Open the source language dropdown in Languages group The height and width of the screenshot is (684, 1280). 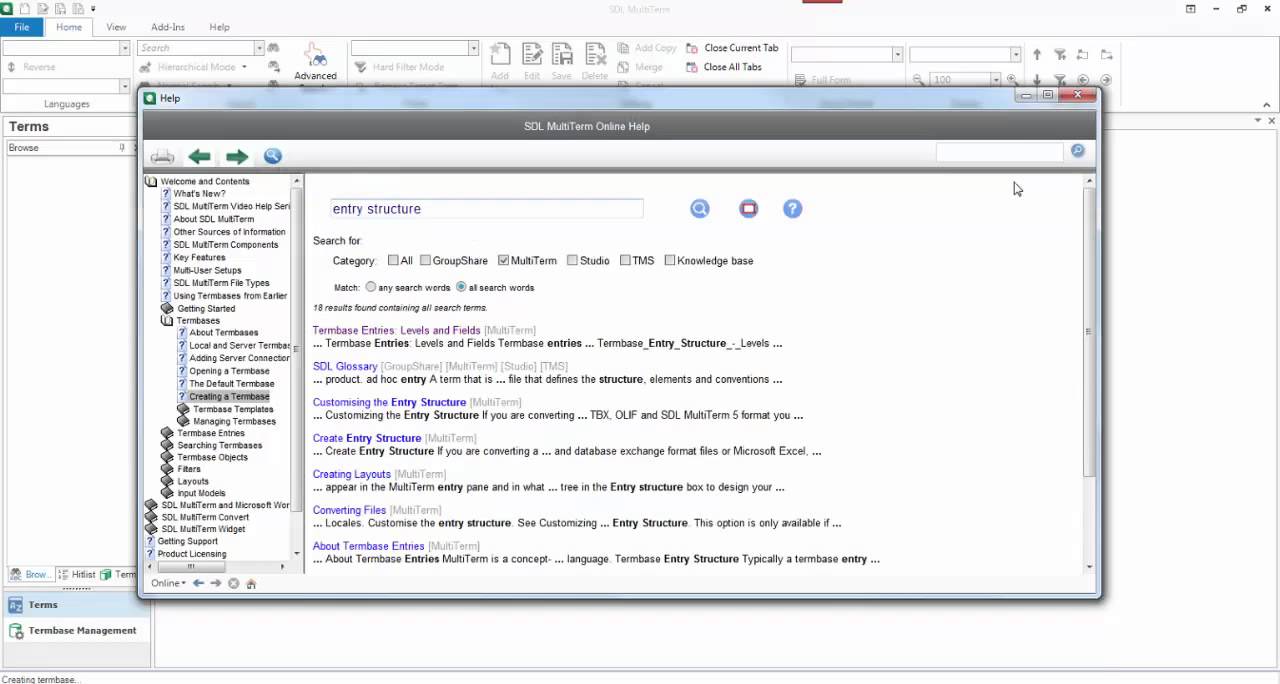tap(125, 48)
